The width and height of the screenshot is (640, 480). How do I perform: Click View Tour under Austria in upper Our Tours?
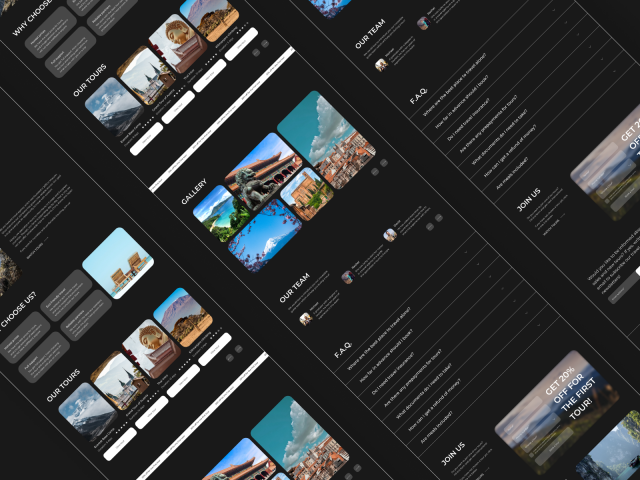point(178,107)
